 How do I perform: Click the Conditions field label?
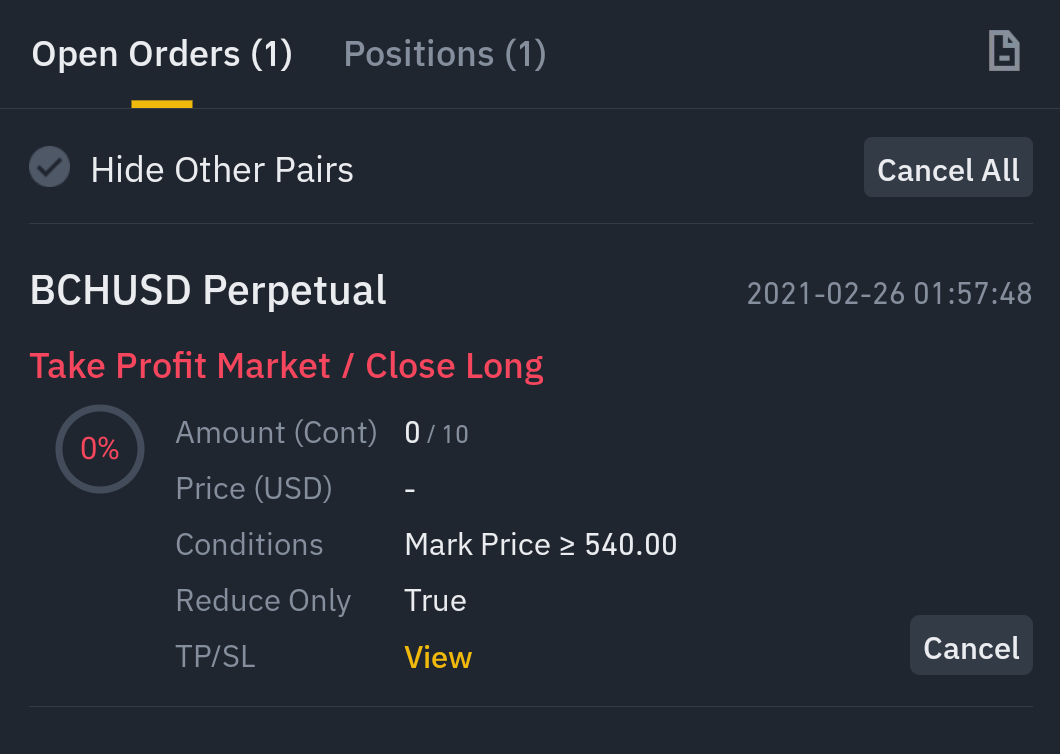click(249, 545)
